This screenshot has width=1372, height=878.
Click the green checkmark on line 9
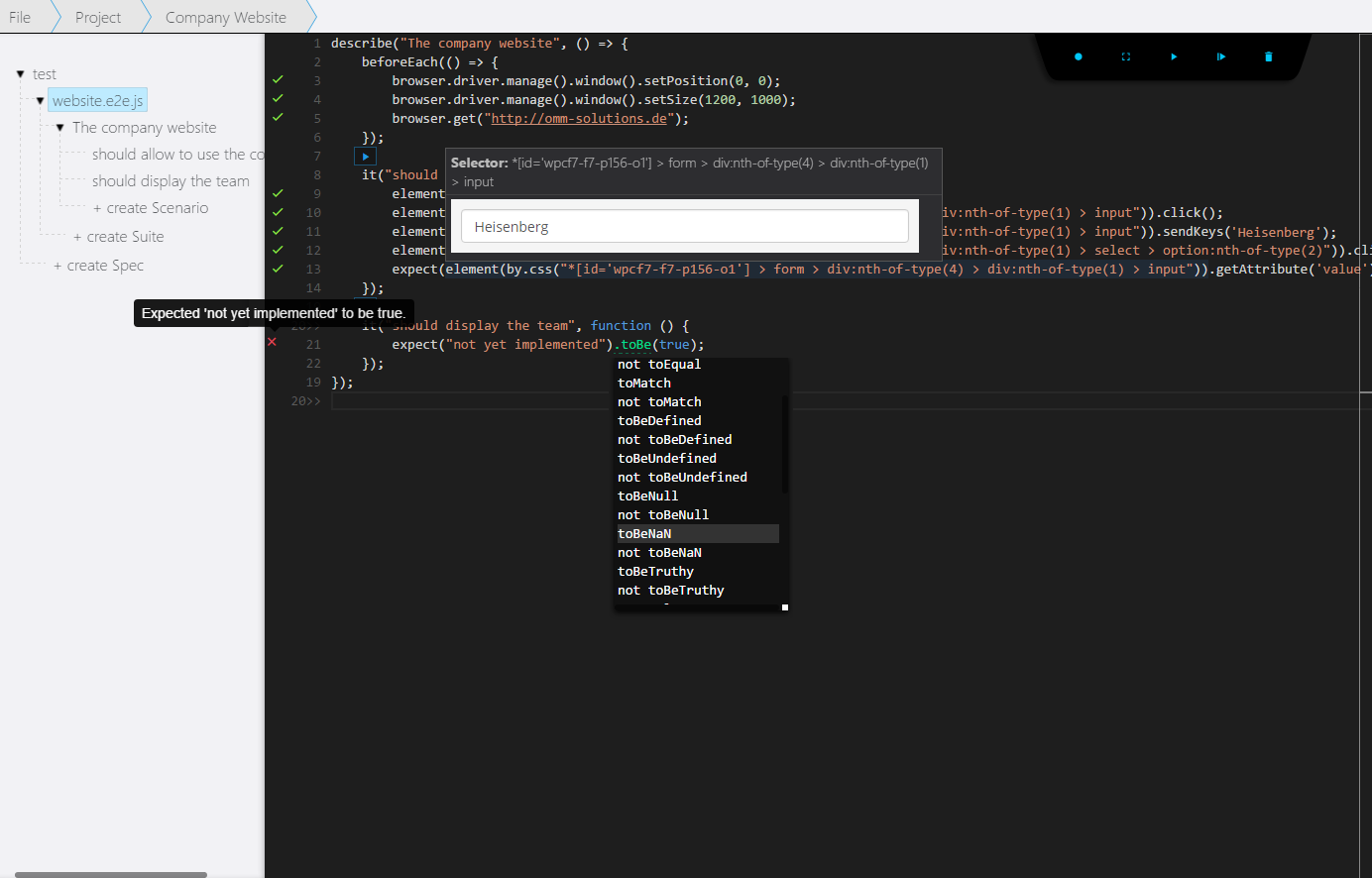278,193
